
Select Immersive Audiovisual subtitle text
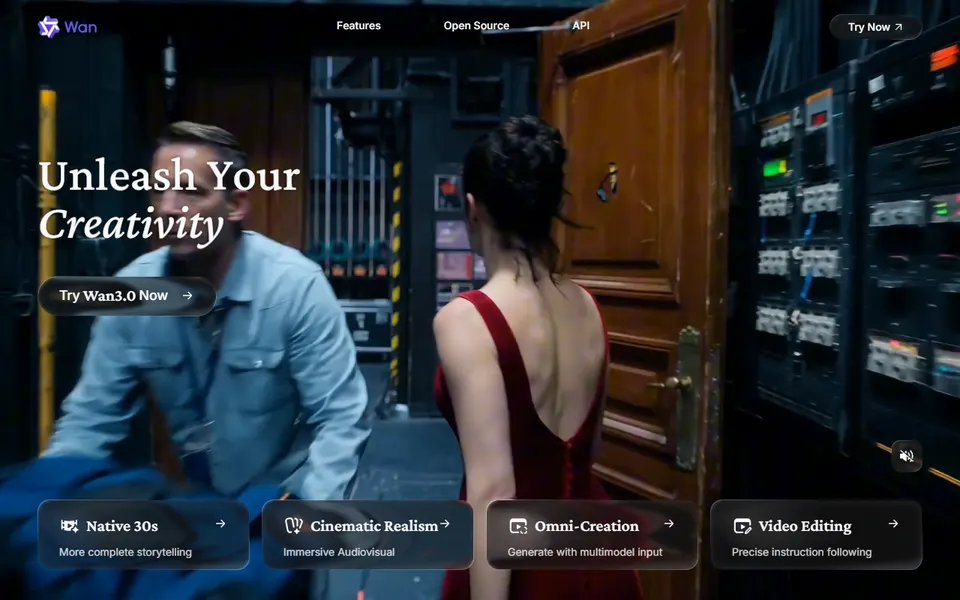339,552
